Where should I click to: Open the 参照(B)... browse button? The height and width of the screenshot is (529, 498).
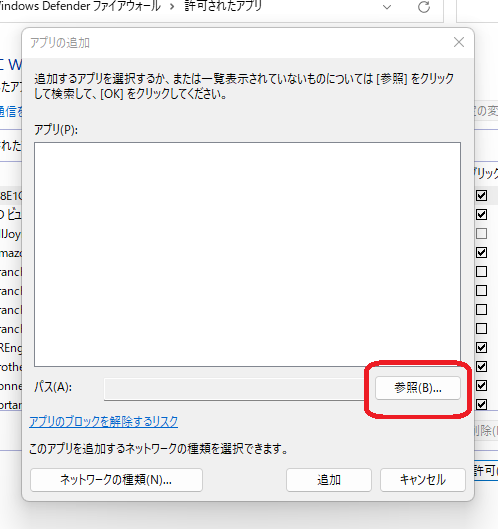tap(418, 388)
